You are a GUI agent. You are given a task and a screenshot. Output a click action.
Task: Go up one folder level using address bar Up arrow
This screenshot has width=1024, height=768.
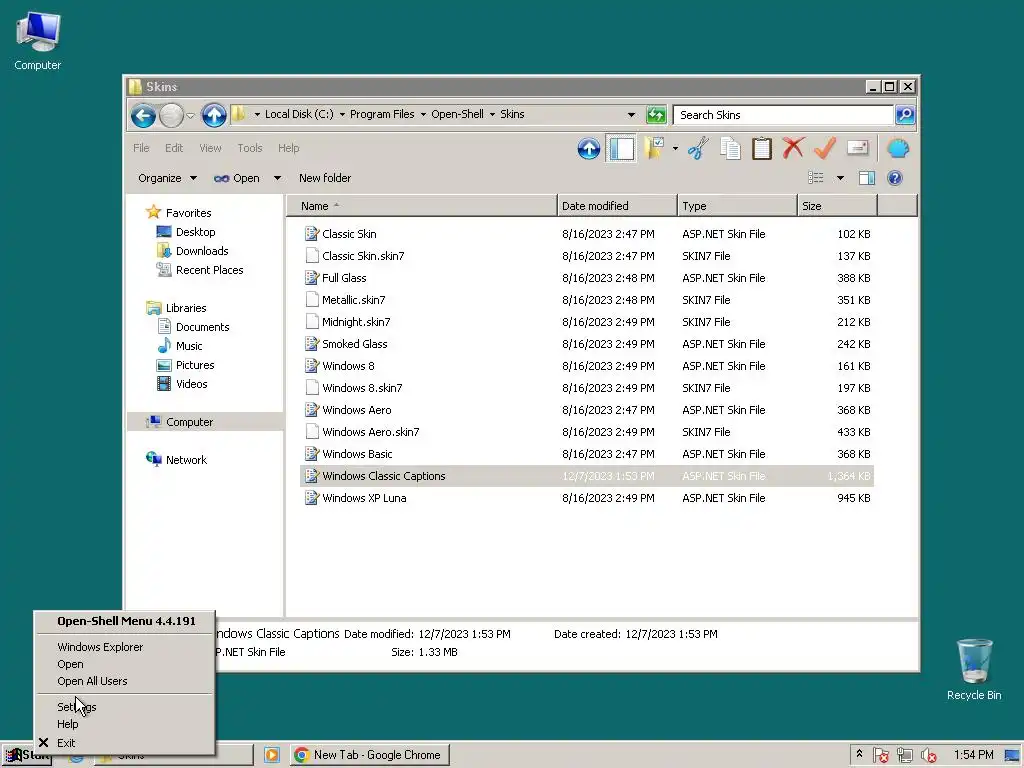[214, 116]
